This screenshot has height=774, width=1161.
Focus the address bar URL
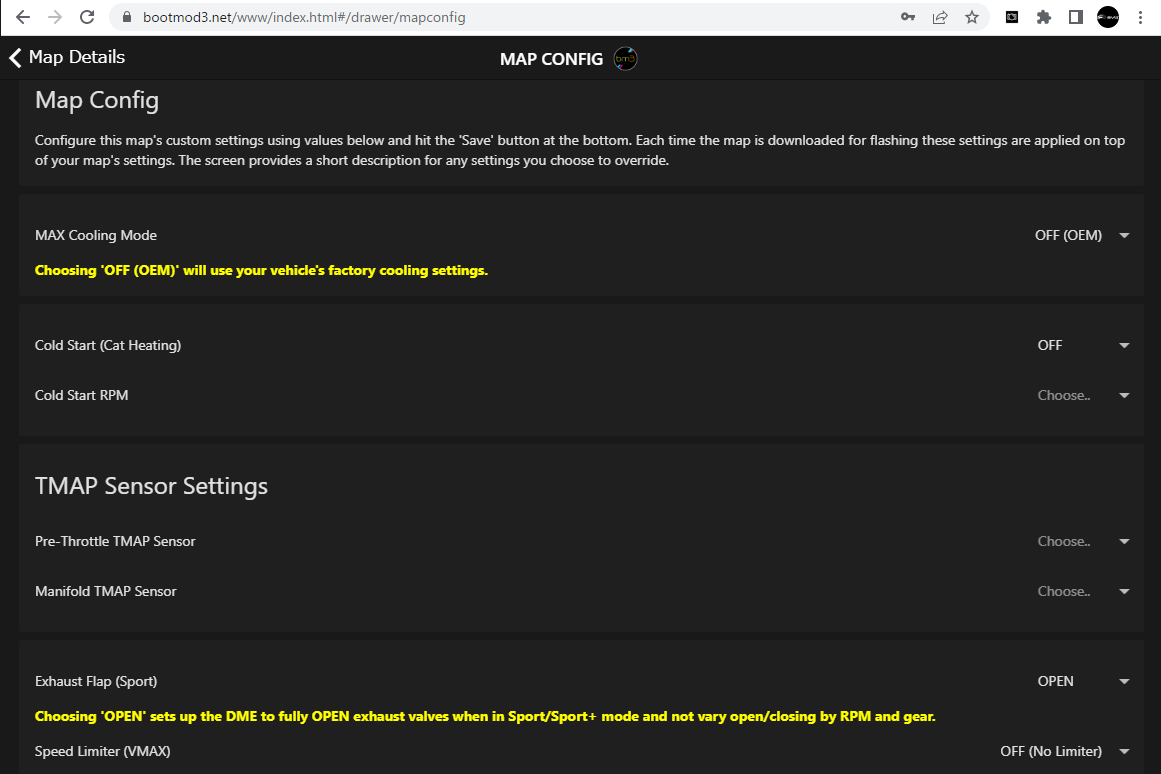coord(304,17)
